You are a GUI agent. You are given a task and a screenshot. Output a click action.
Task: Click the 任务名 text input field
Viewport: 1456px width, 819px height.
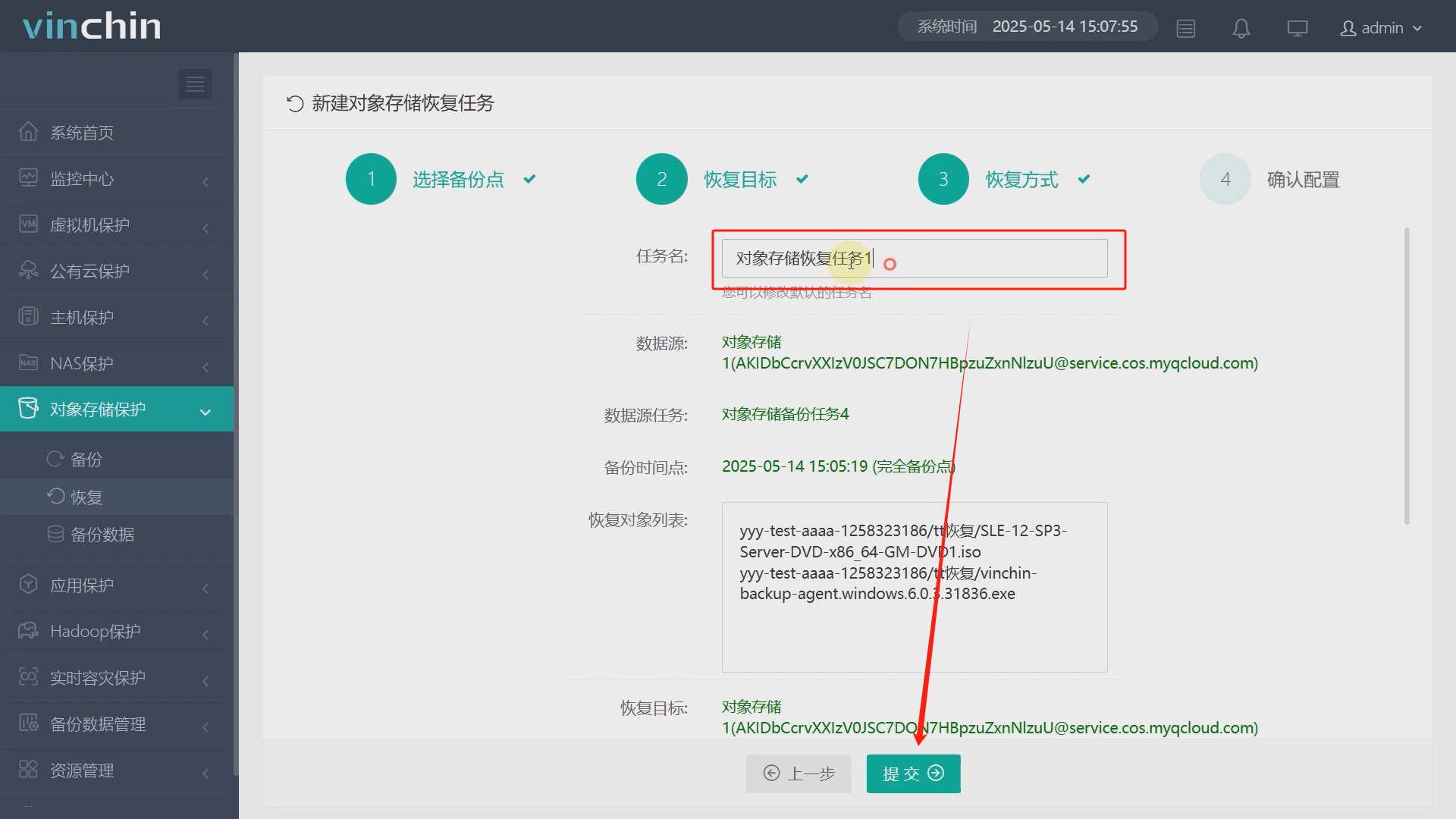coord(915,259)
